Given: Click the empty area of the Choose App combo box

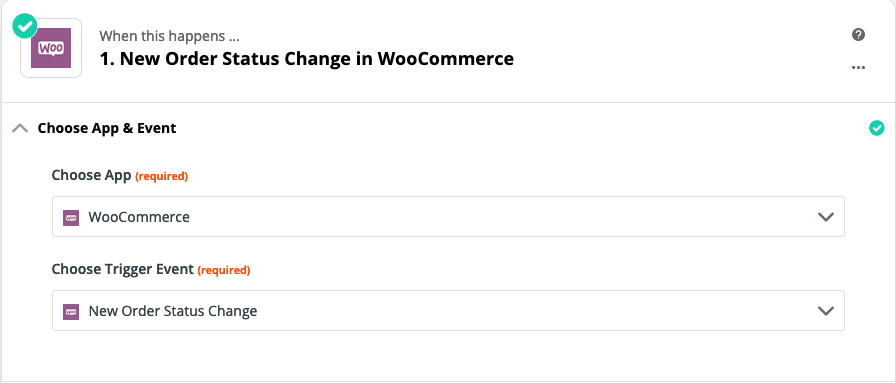Looking at the screenshot, I should (x=503, y=217).
